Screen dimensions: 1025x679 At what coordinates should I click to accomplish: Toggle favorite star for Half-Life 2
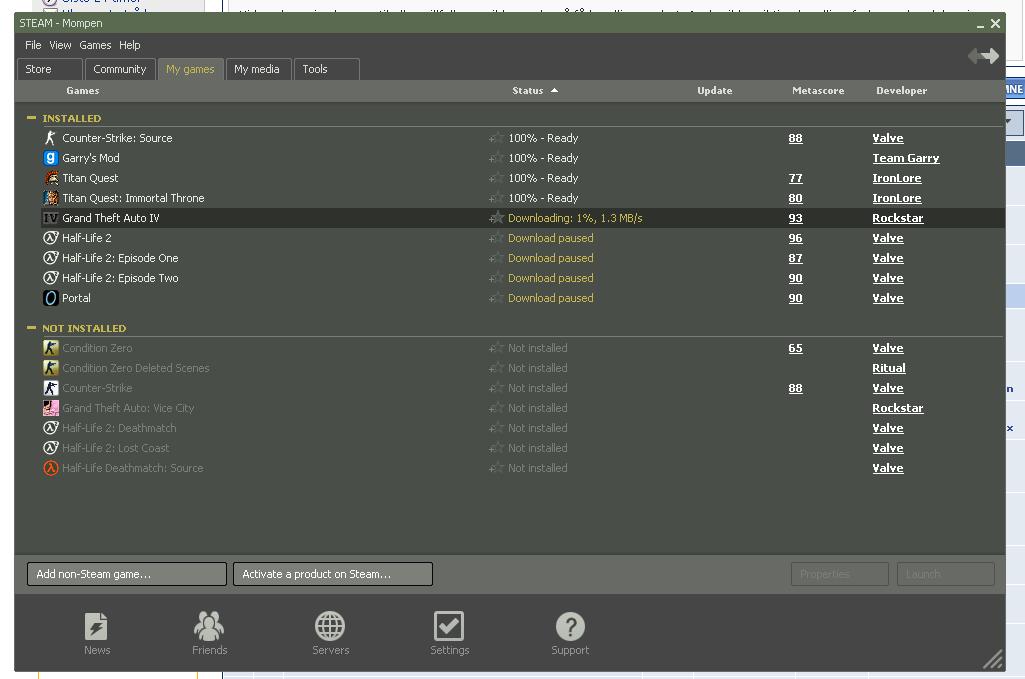click(496, 238)
